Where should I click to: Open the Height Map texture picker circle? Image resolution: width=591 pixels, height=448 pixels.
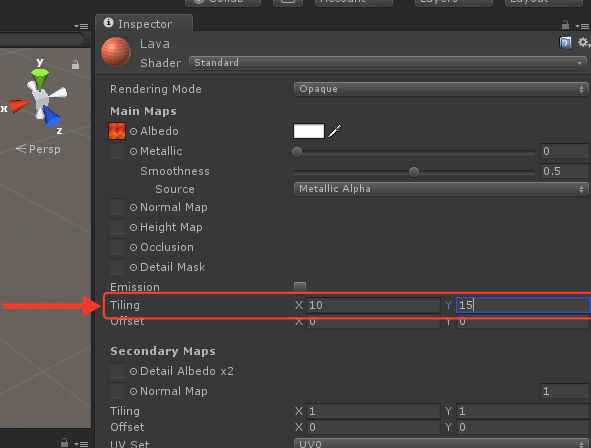click(x=133, y=228)
